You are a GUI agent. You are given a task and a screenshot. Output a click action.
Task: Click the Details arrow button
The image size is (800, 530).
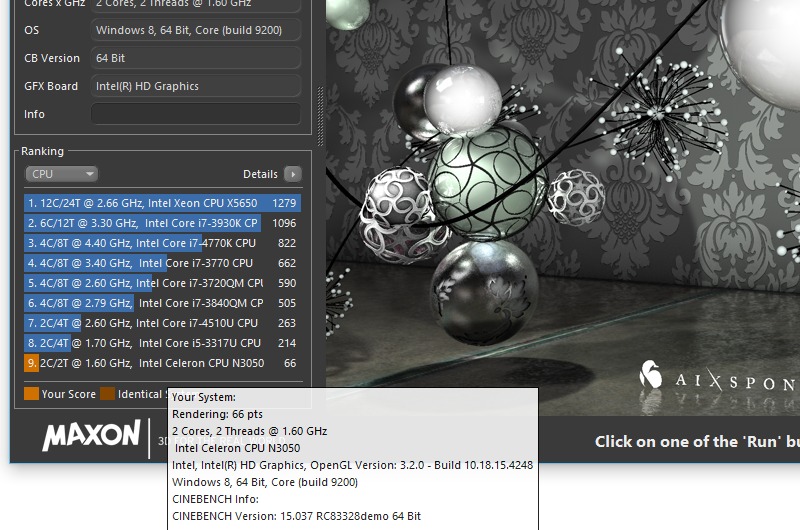point(293,174)
